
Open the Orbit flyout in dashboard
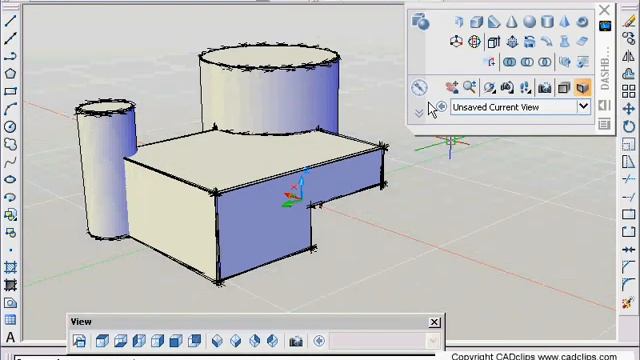[489, 87]
